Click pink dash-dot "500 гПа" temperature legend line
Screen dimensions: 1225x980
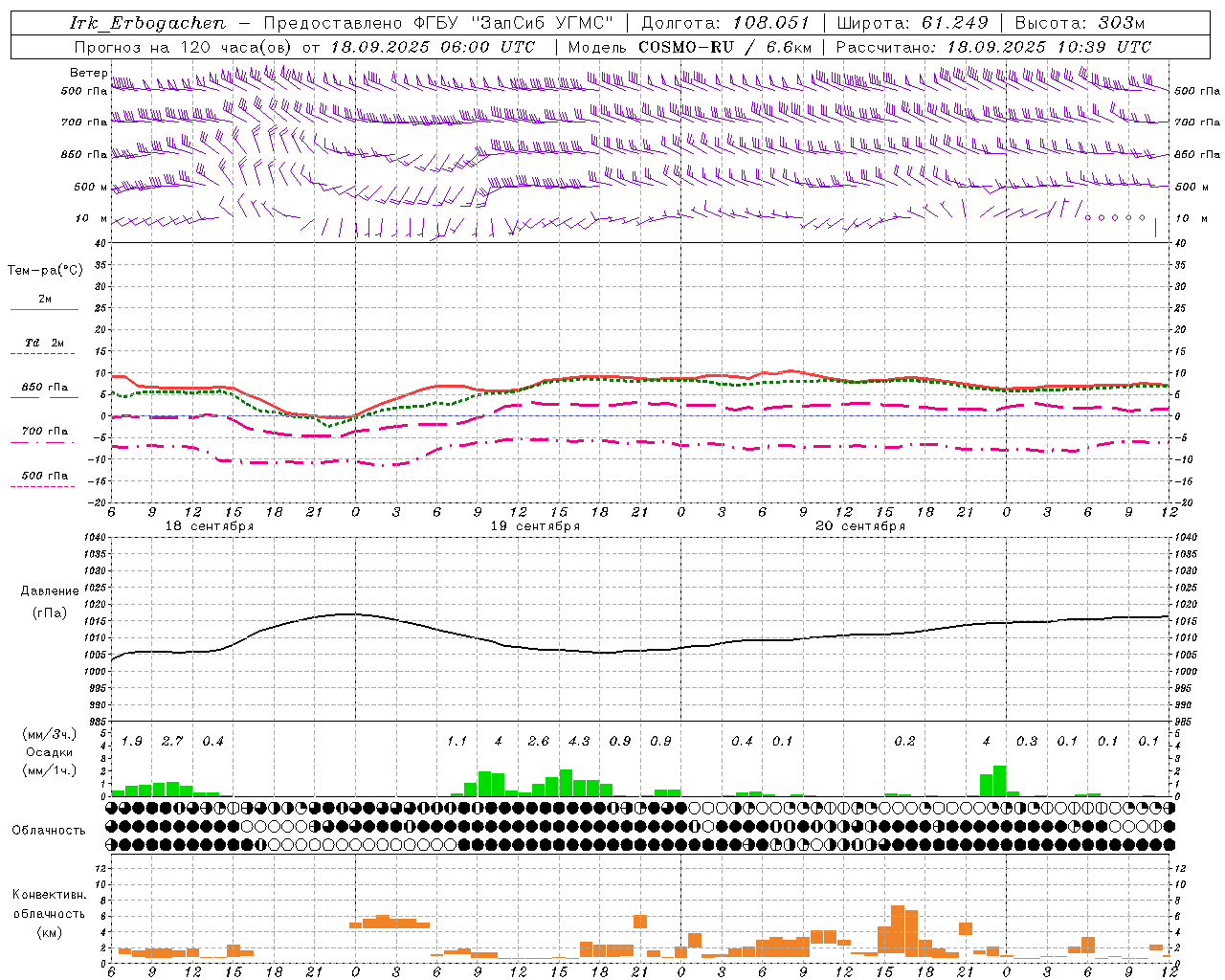(x=42, y=487)
